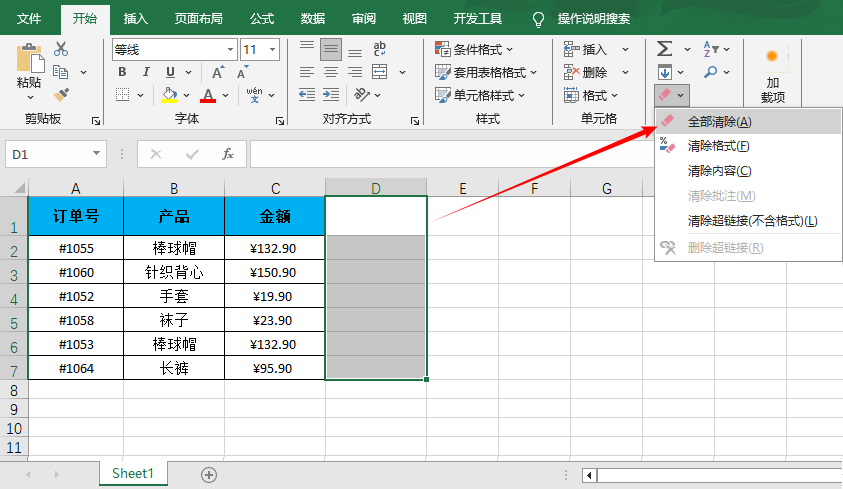Choose 清除格式(F) from menu

748,146
